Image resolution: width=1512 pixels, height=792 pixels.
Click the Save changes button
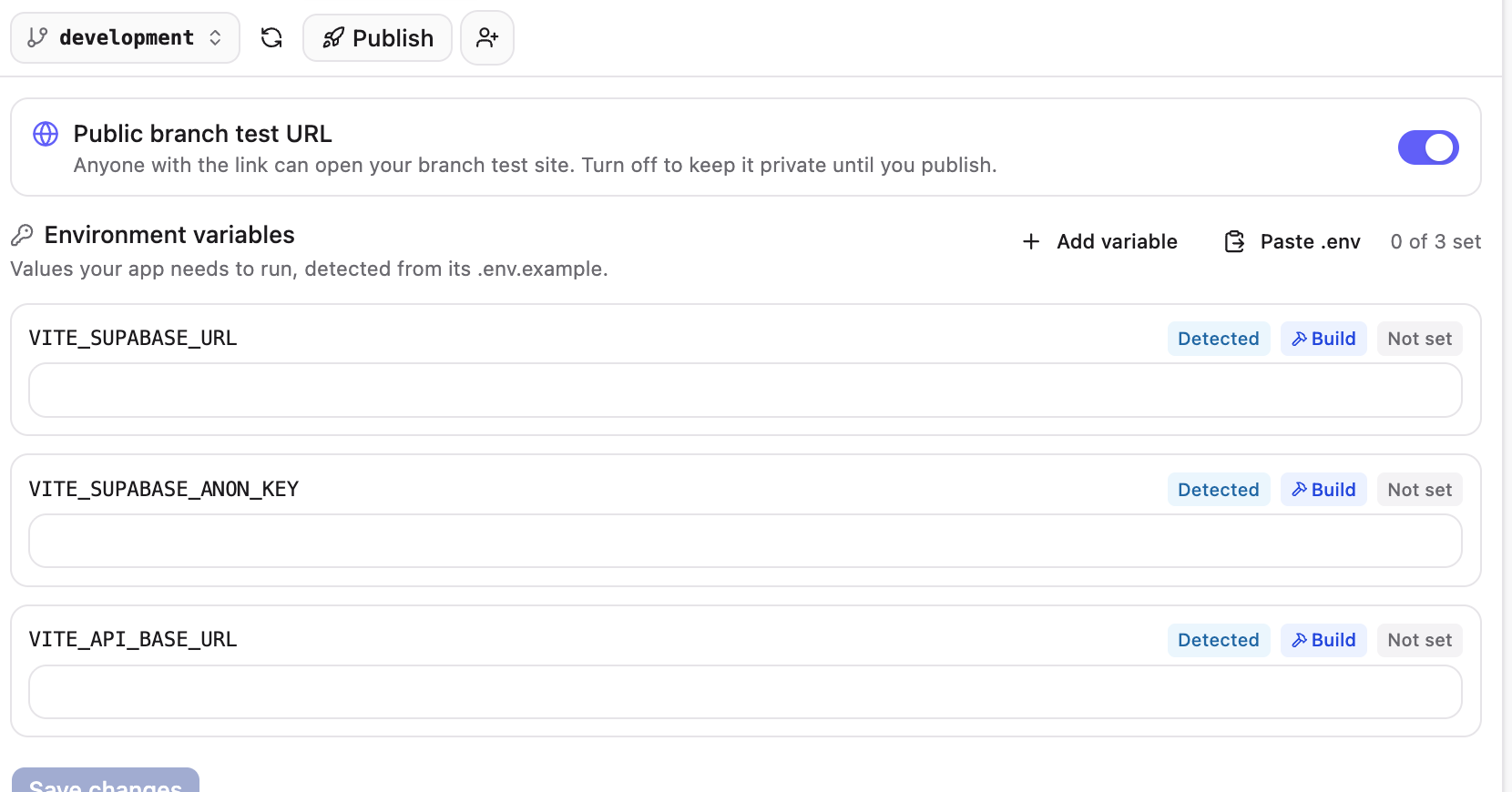(x=106, y=780)
